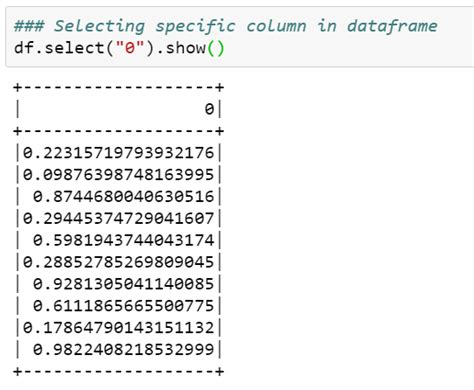Click on 'df.select' in the code cell

tap(59, 48)
